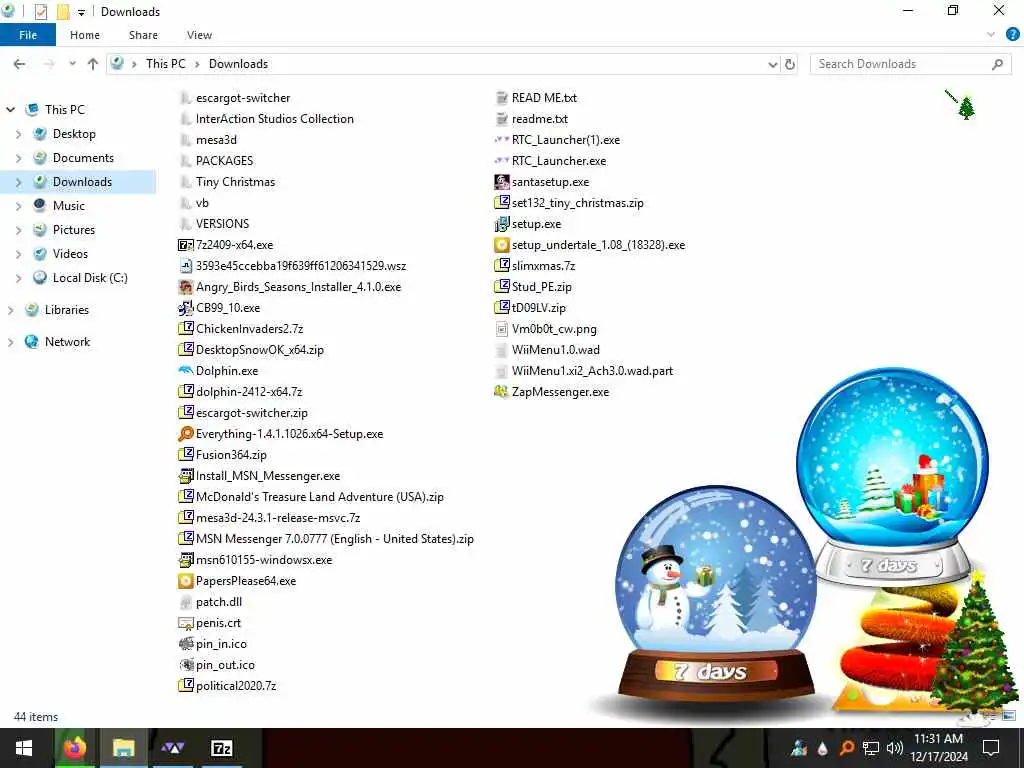Image resolution: width=1024 pixels, height=768 pixels.
Task: Select the Install_MSN_Messenger.exe icon
Action: pos(186,475)
